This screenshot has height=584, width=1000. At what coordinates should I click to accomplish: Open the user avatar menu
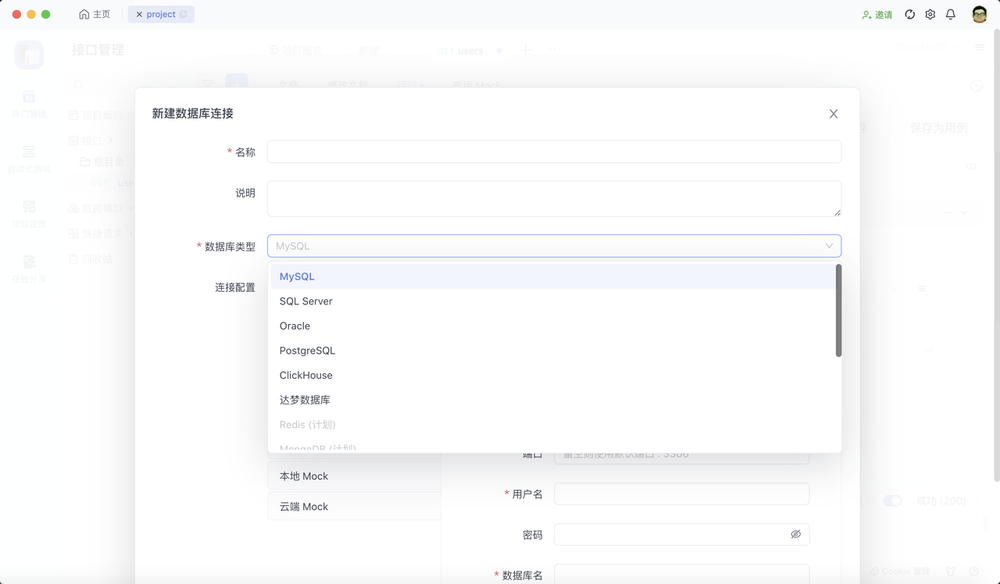[979, 15]
